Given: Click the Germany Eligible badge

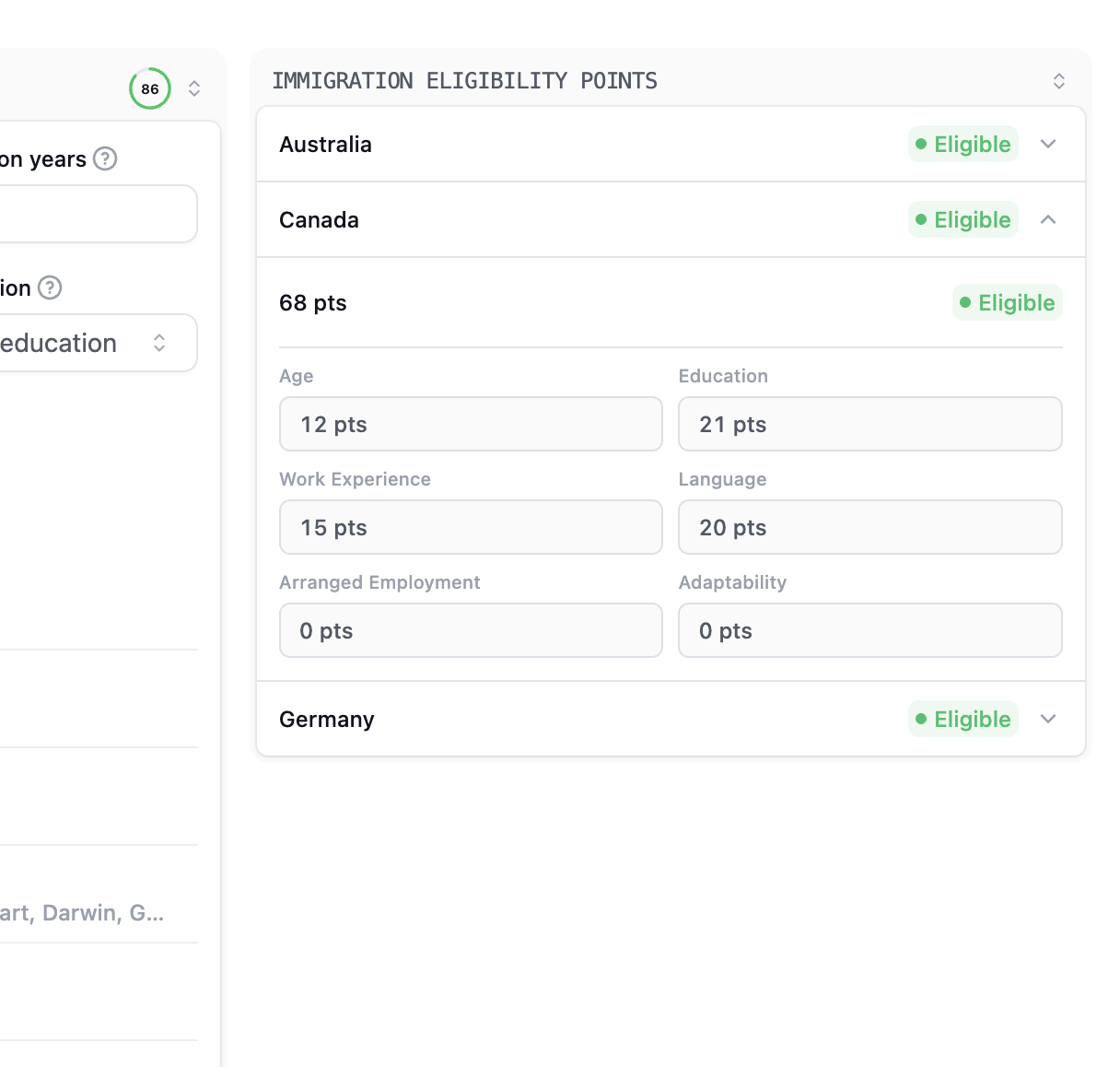Looking at the screenshot, I should [963, 719].
